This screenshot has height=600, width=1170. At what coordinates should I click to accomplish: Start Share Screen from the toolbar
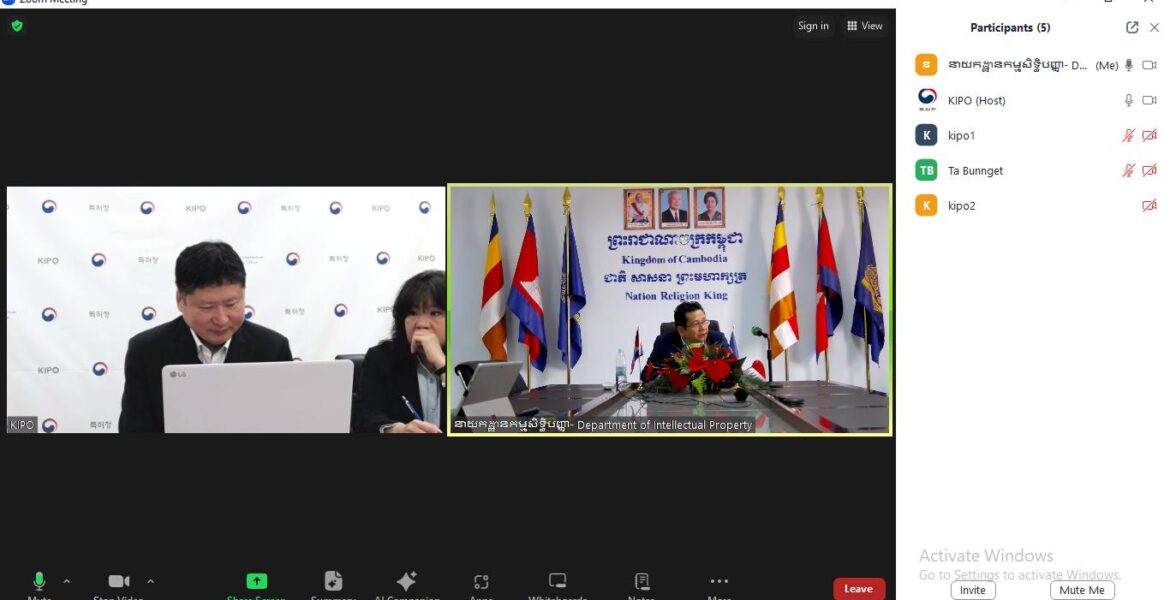[257, 581]
